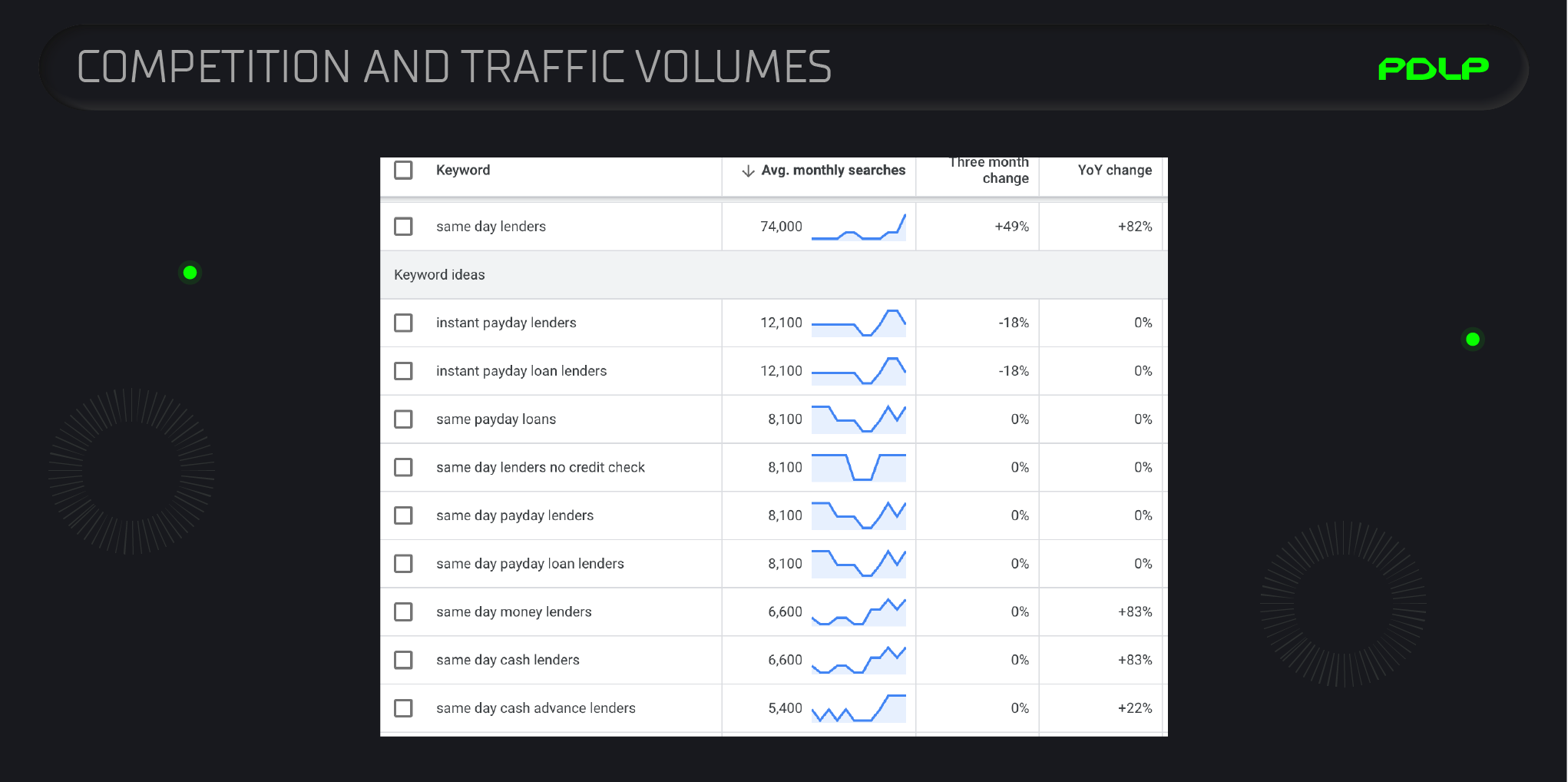Select 'instant payday loan lenders' checkbox

coord(403,371)
